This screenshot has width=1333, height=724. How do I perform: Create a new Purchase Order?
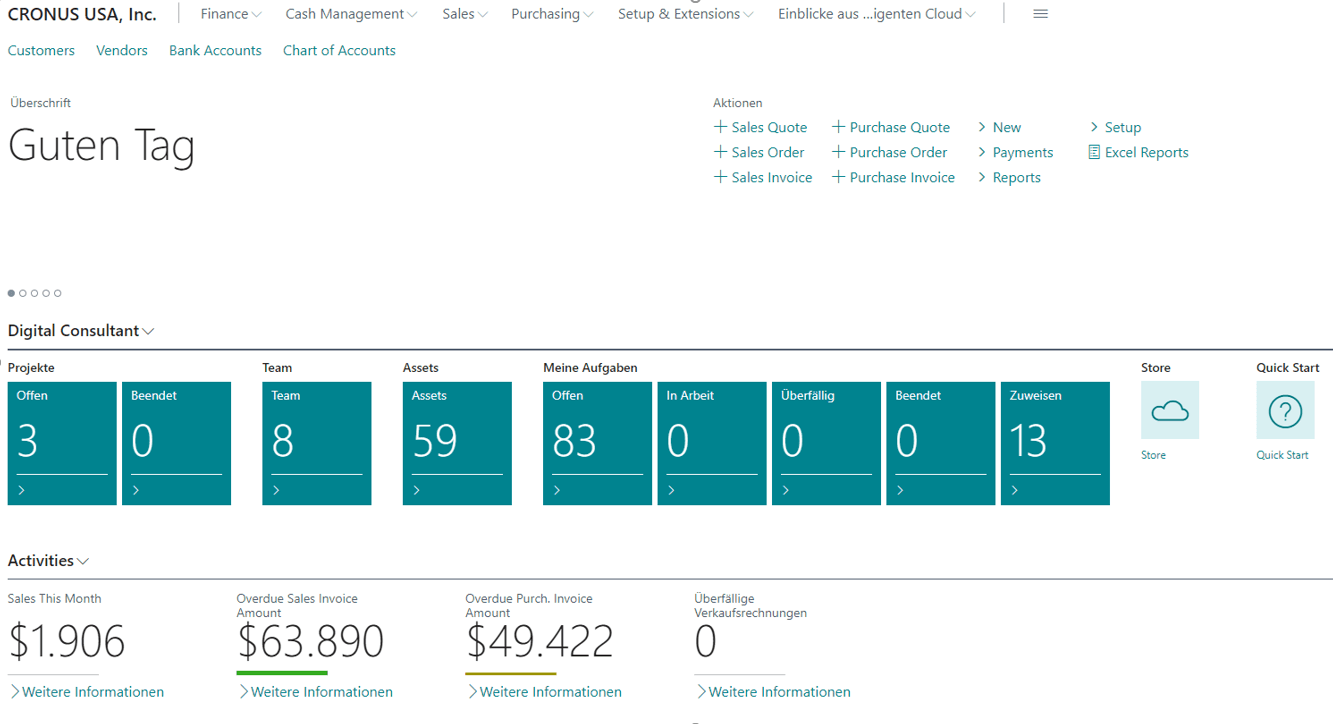pos(889,152)
